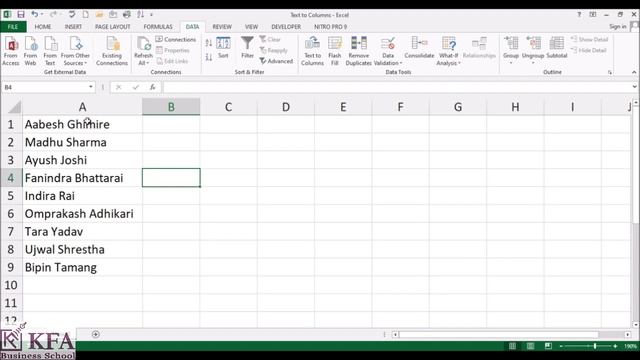Open the Name Box dropdown arrow
640x360 pixels.
[91, 87]
